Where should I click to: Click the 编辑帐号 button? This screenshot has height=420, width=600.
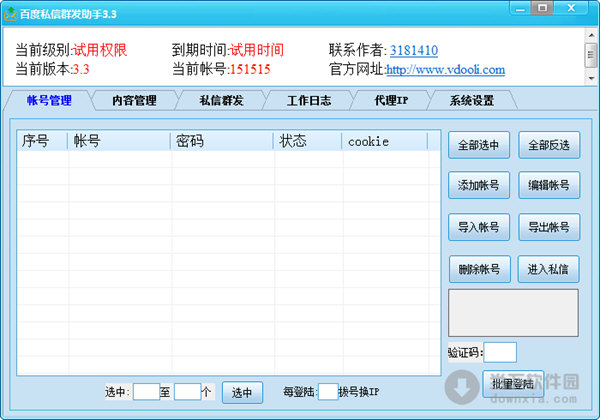[x=549, y=185]
